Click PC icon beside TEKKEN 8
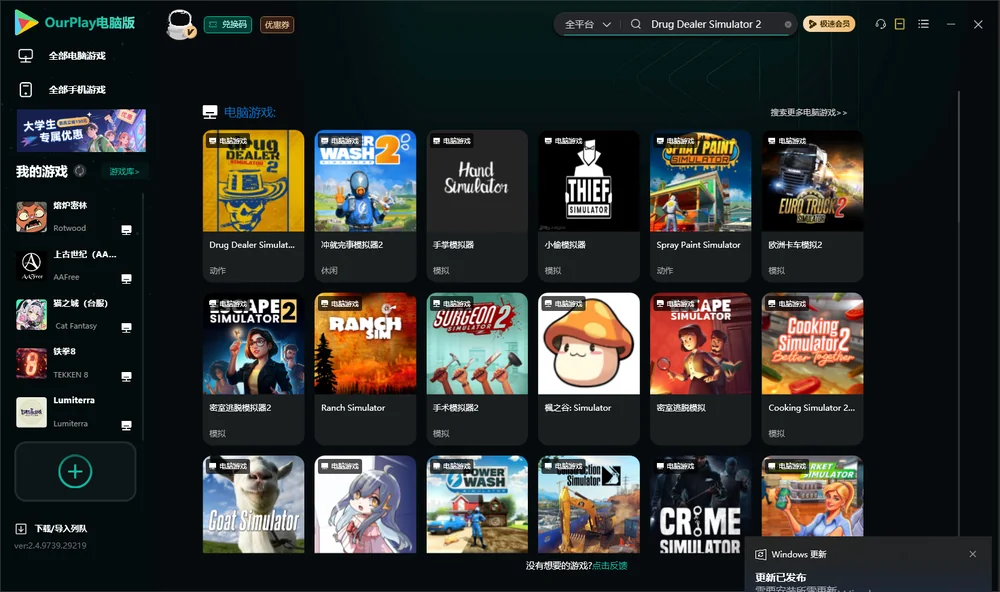Viewport: 1000px width, 592px height. click(x=126, y=376)
